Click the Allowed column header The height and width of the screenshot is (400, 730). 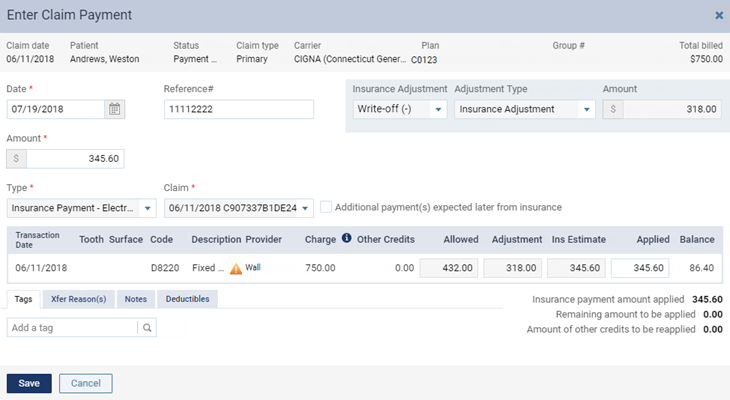461,239
